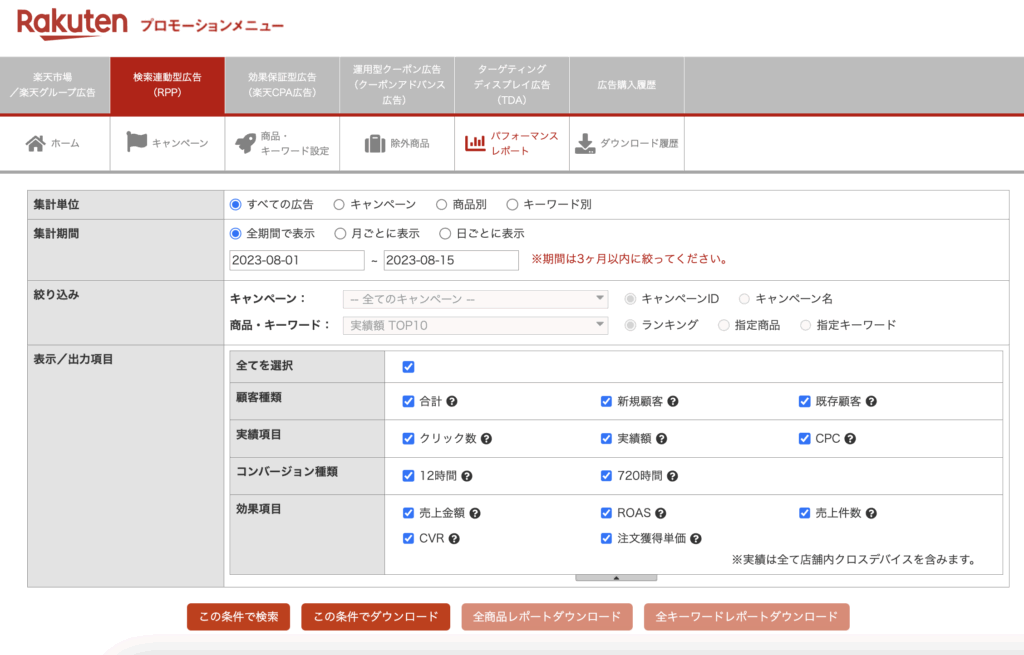Select the 指定商品 radio button
The height and width of the screenshot is (655, 1024).
coord(724,325)
